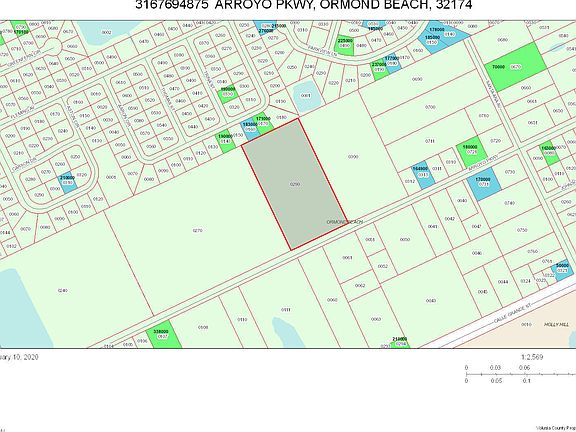
Task: Click the large parcel labeled 0270
Action: pos(197,231)
